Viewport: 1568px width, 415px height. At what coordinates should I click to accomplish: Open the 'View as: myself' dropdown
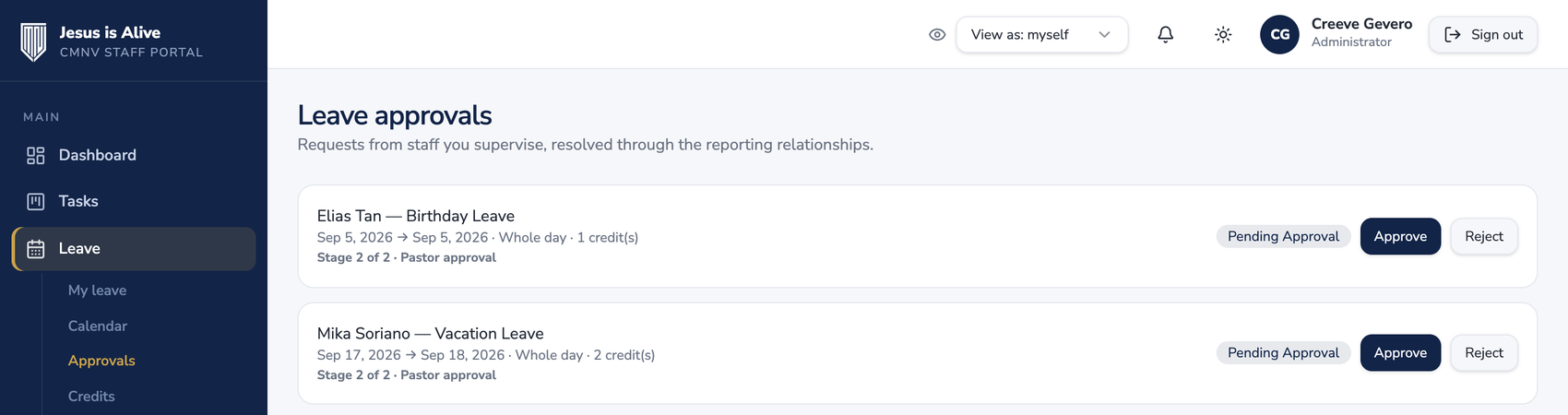(1042, 34)
